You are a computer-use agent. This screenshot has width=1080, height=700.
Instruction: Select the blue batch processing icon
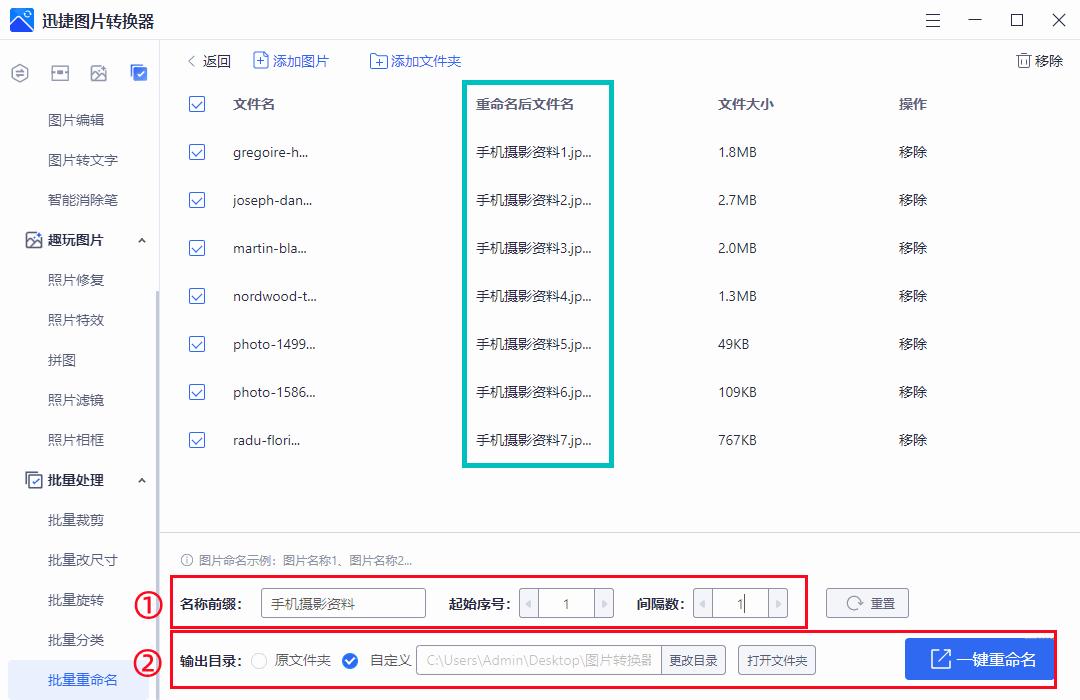click(x=139, y=72)
